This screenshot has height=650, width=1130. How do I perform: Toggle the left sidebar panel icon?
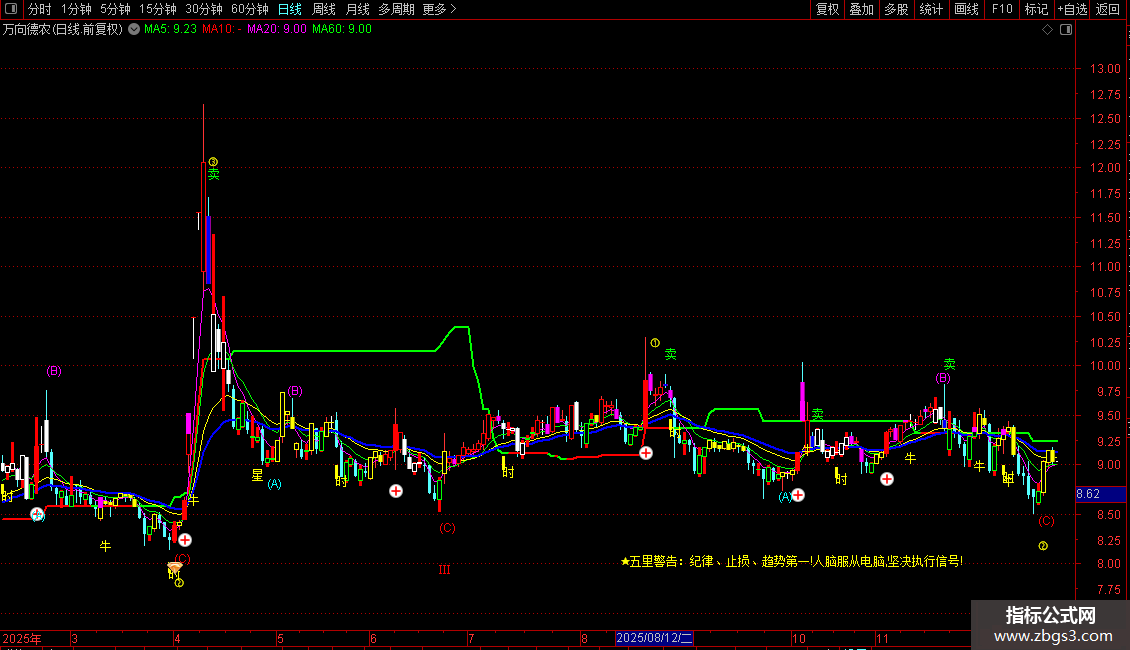point(11,9)
